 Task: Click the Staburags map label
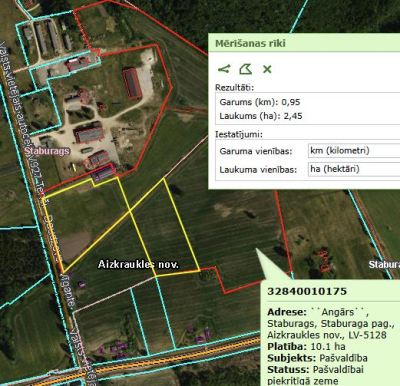tap(47, 151)
